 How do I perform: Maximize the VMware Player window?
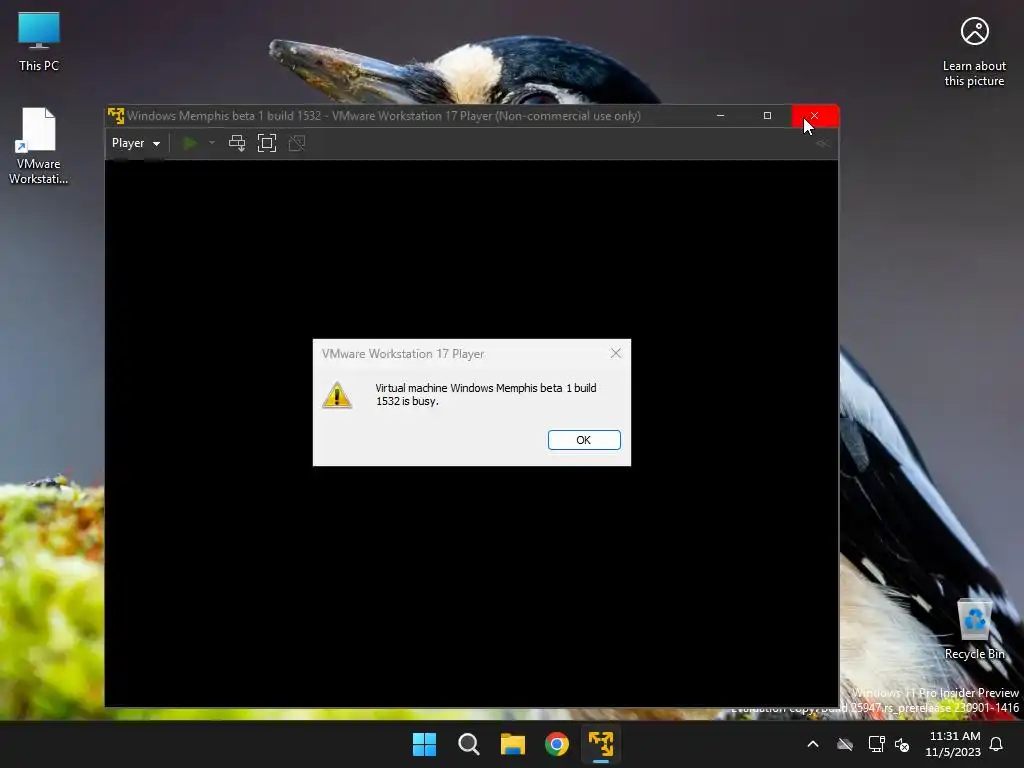(767, 116)
